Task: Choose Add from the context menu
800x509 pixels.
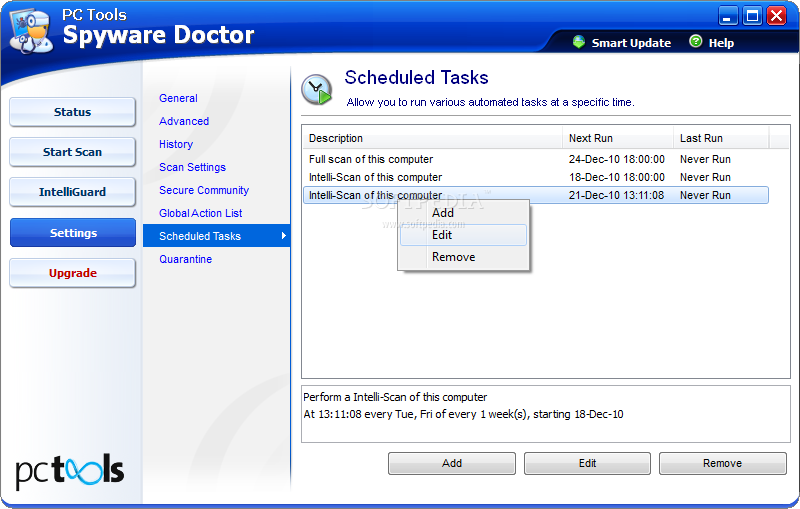Action: coord(463,213)
